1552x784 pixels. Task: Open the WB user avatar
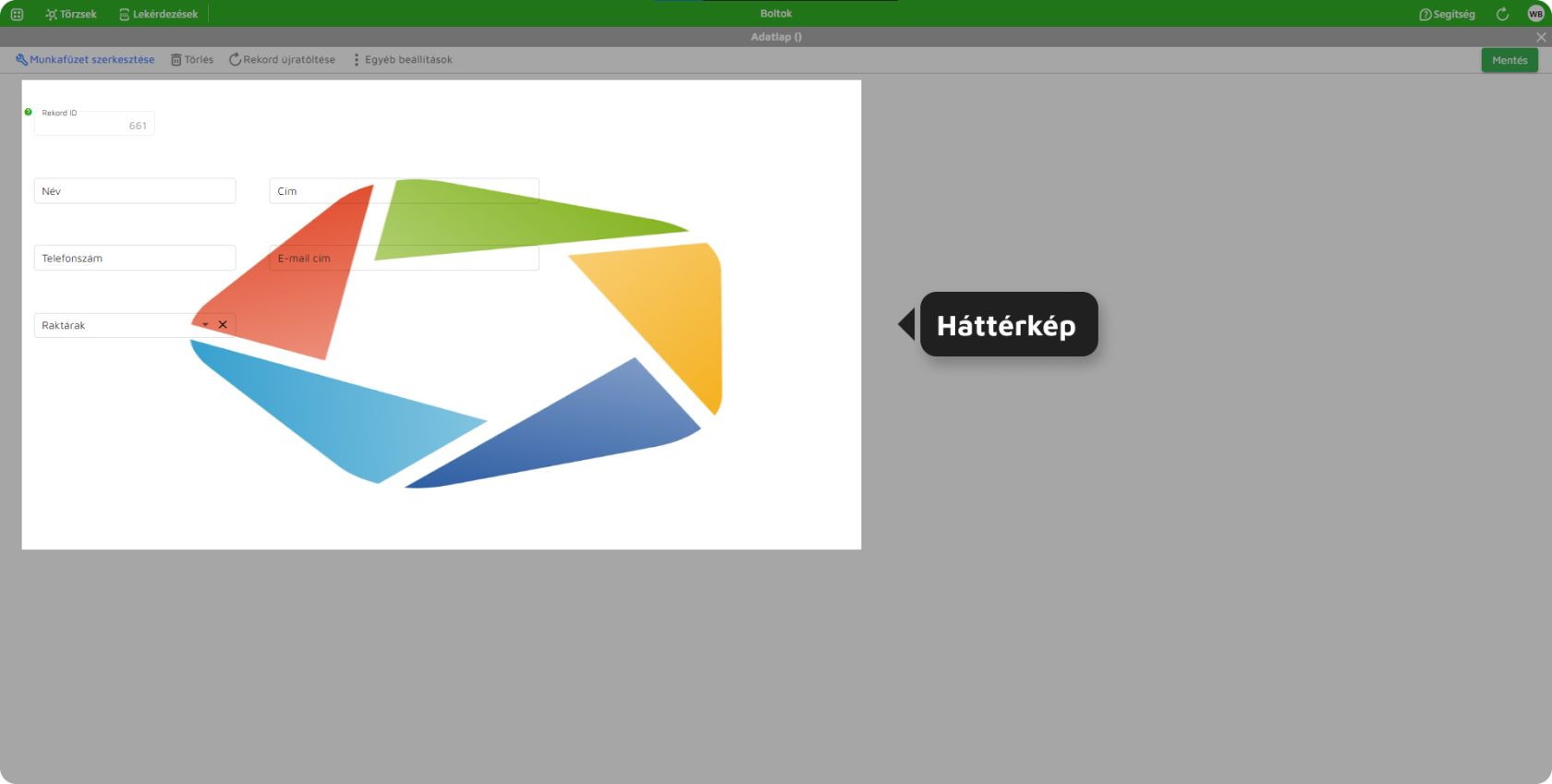1535,14
